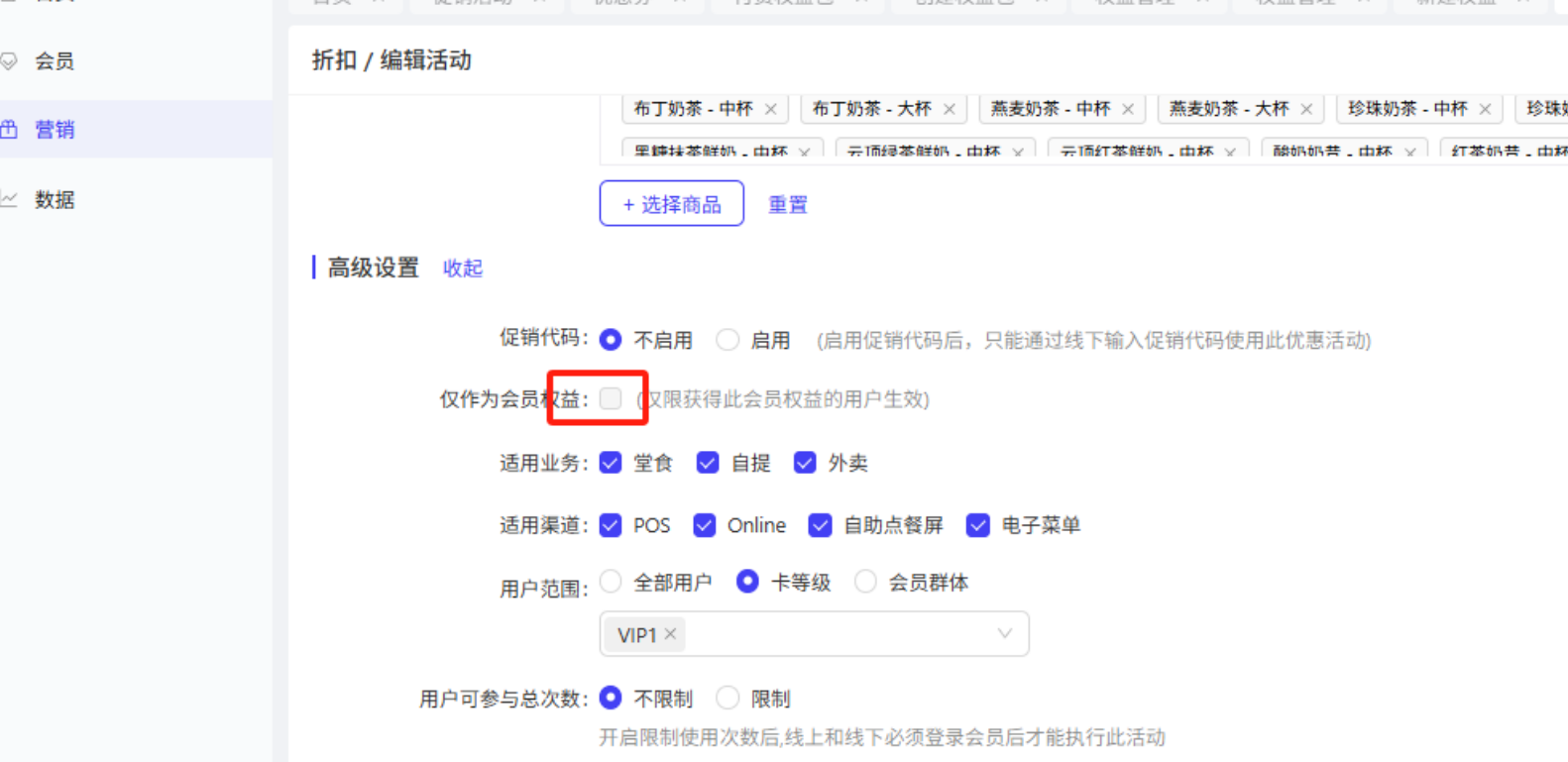1568x762 pixels.
Task: Remove the 布丁奶茶 - 中杯 product tag
Action: 770,109
